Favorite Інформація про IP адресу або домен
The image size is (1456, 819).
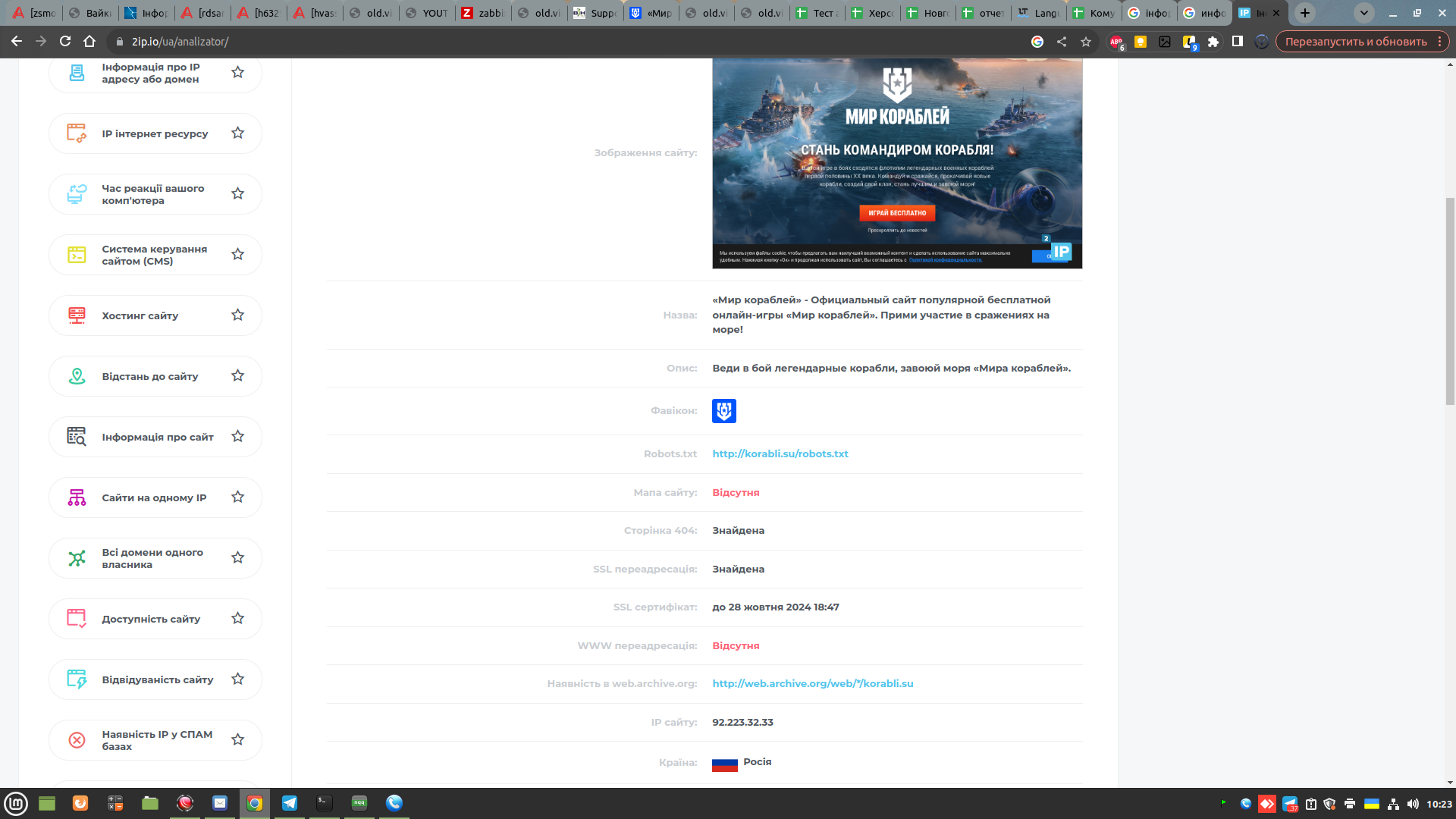tap(238, 73)
